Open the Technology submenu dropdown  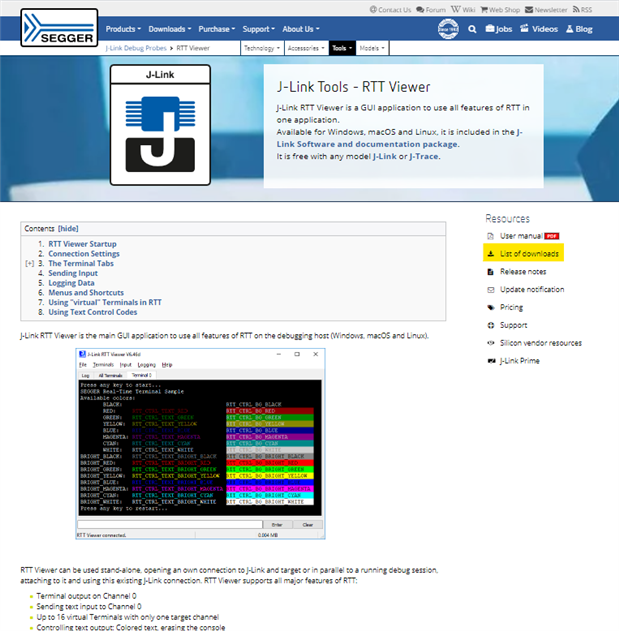click(x=262, y=48)
